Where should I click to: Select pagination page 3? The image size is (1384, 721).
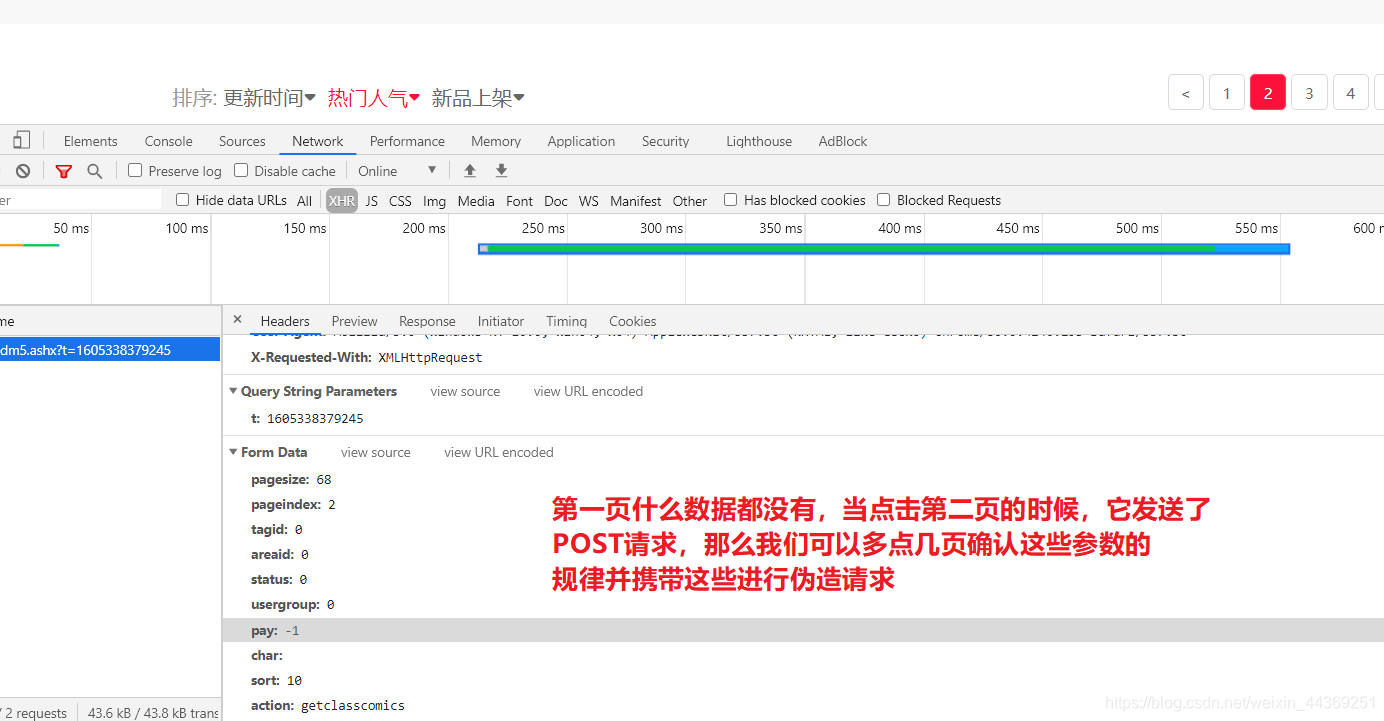pyautogui.click(x=1309, y=93)
